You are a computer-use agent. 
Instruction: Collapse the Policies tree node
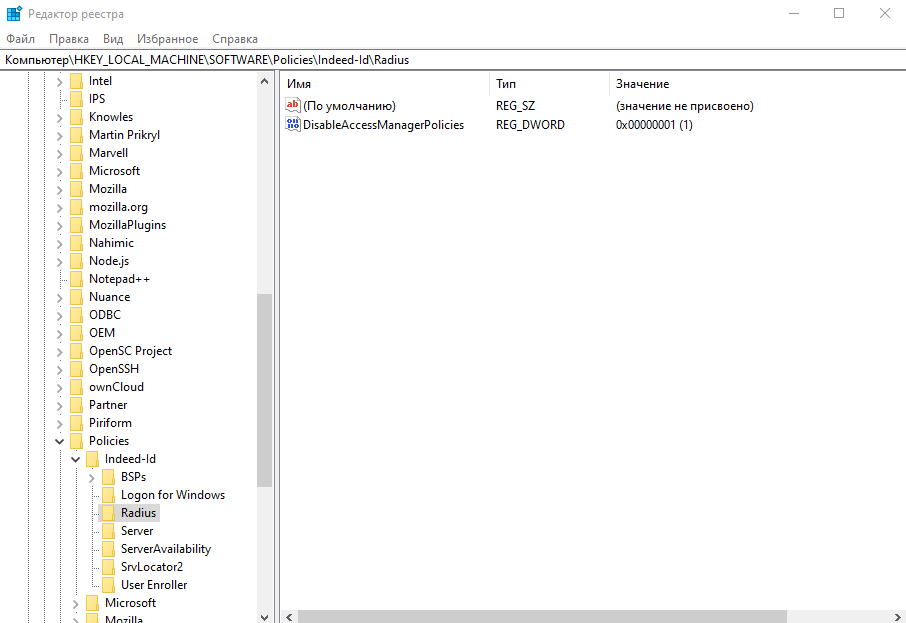click(x=60, y=441)
